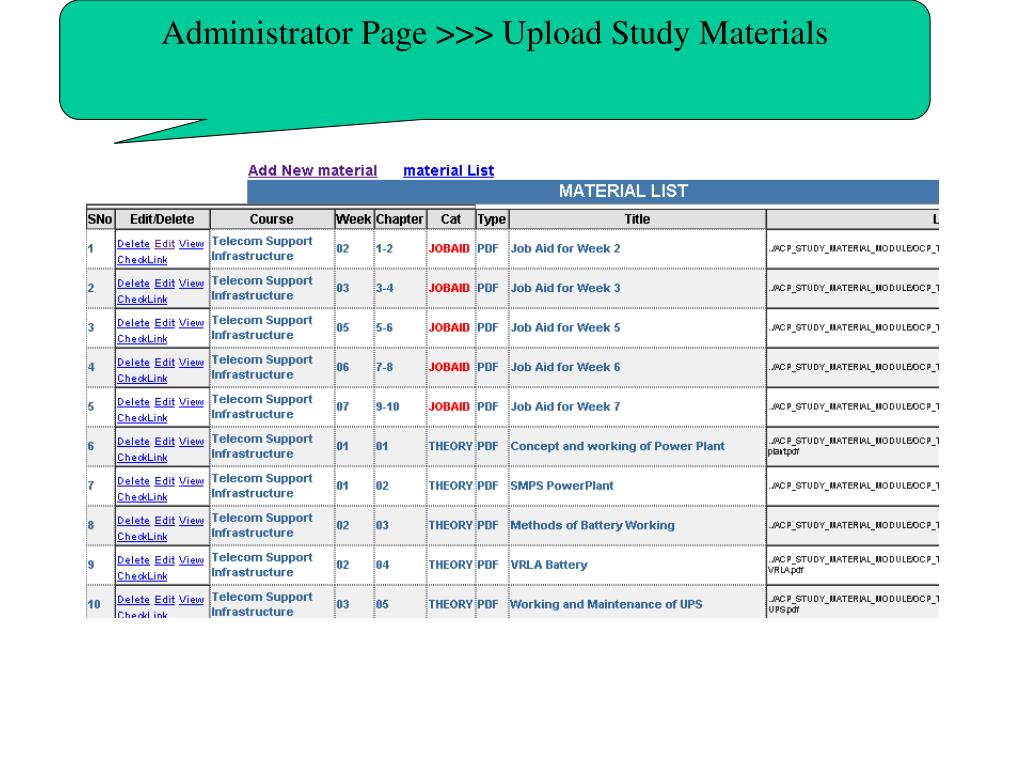Delete the SMPS PowerPlant row
The width and height of the screenshot is (1024, 768).
[x=133, y=481]
